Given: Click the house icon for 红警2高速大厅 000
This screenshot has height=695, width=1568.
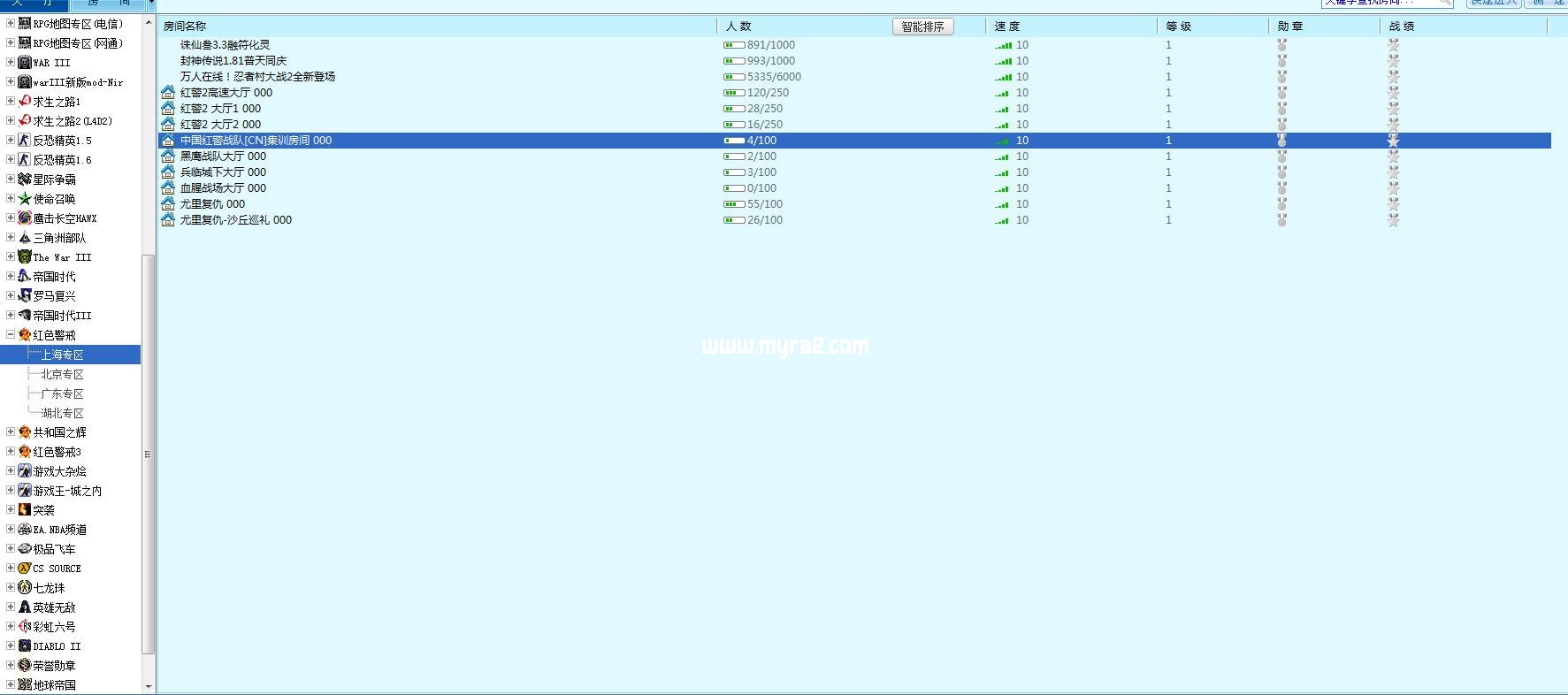Looking at the screenshot, I should click(168, 93).
